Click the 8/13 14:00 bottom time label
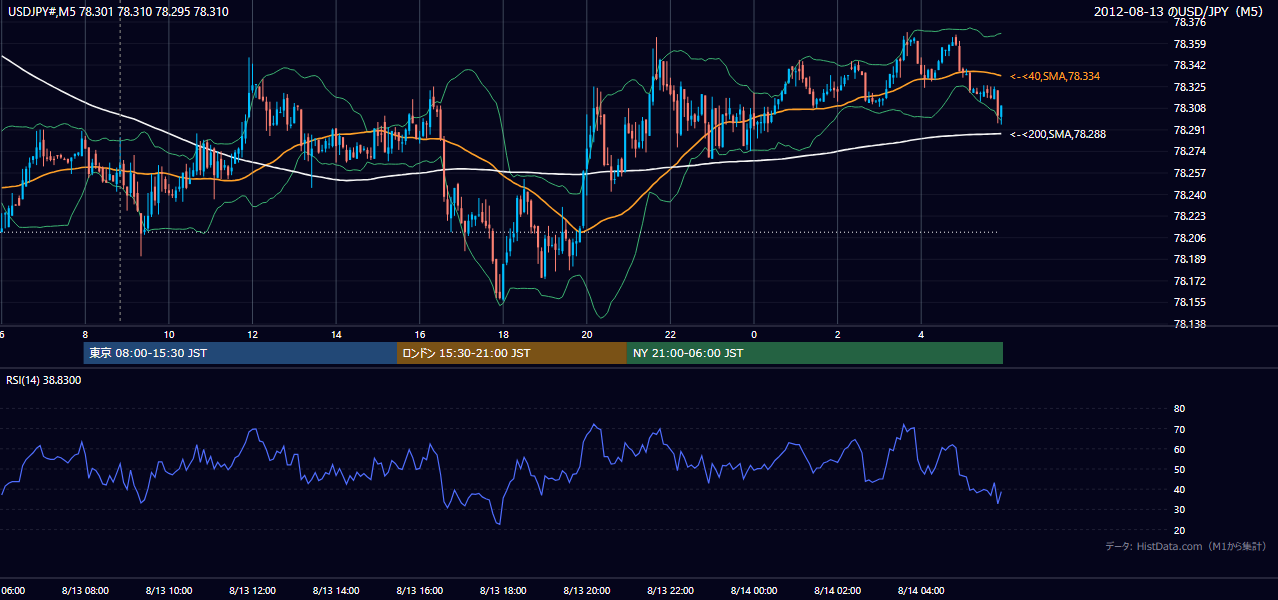 [x=336, y=590]
